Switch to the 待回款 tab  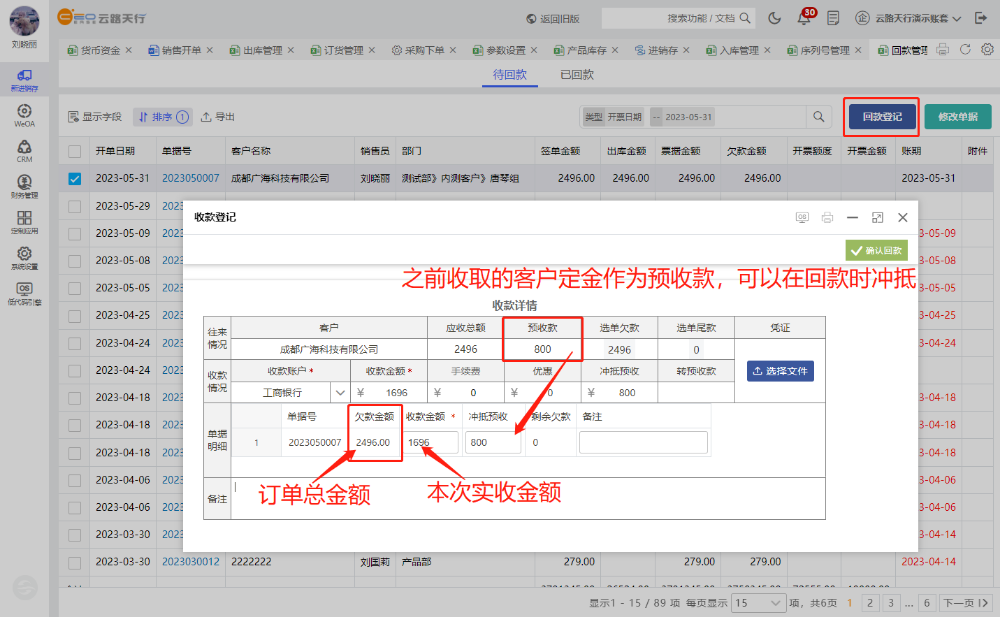click(x=510, y=75)
